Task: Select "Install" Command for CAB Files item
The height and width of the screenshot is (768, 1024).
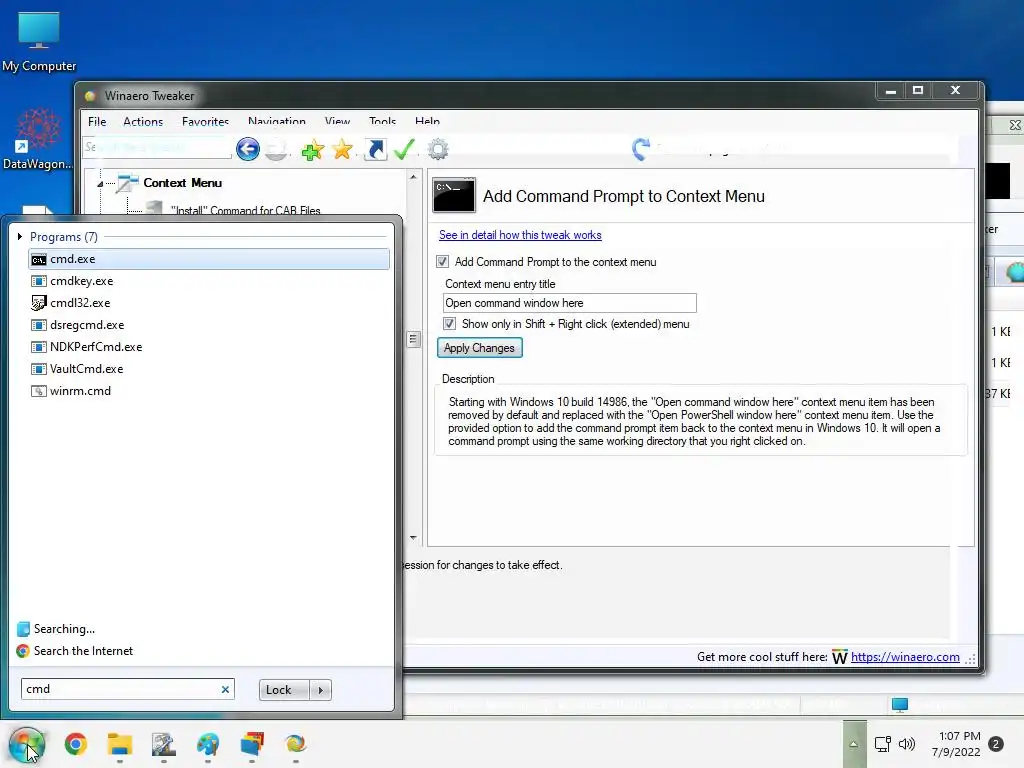Action: [245, 210]
